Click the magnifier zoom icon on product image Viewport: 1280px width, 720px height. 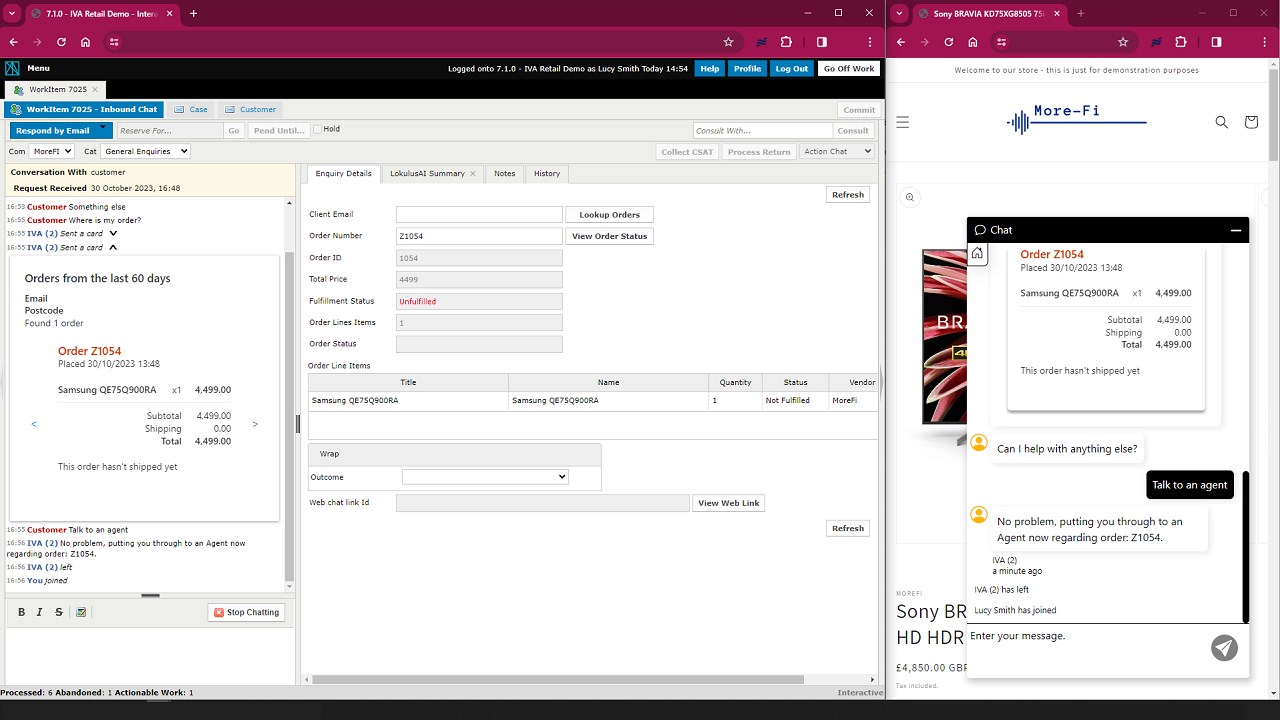click(909, 196)
